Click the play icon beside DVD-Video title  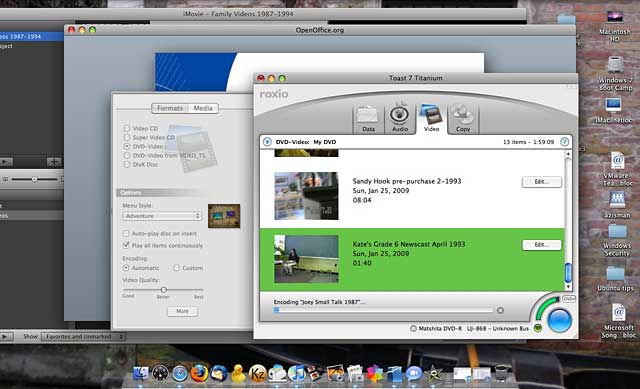267,142
